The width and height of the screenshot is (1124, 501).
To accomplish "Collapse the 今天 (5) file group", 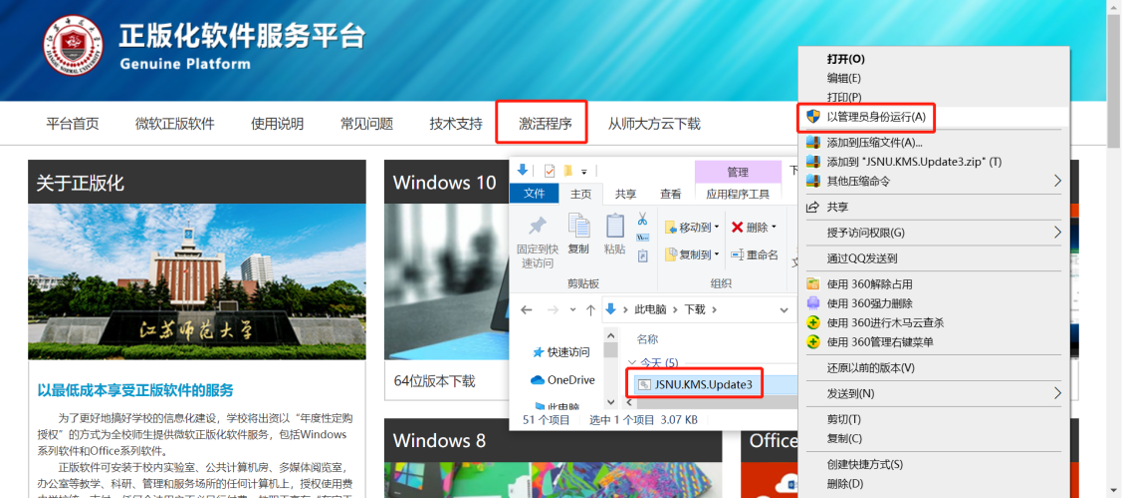I will click(632, 363).
